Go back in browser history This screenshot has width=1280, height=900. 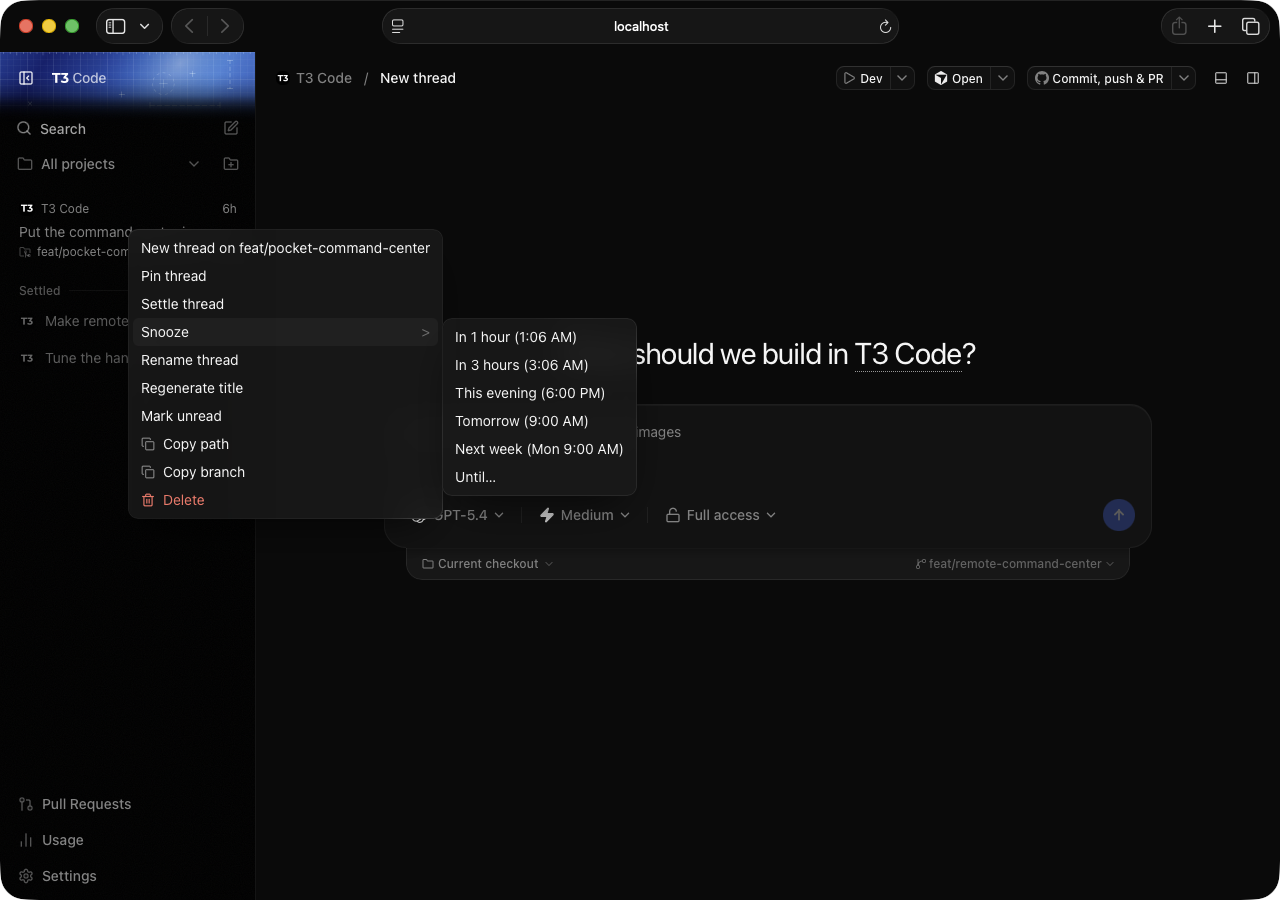pyautogui.click(x=190, y=27)
